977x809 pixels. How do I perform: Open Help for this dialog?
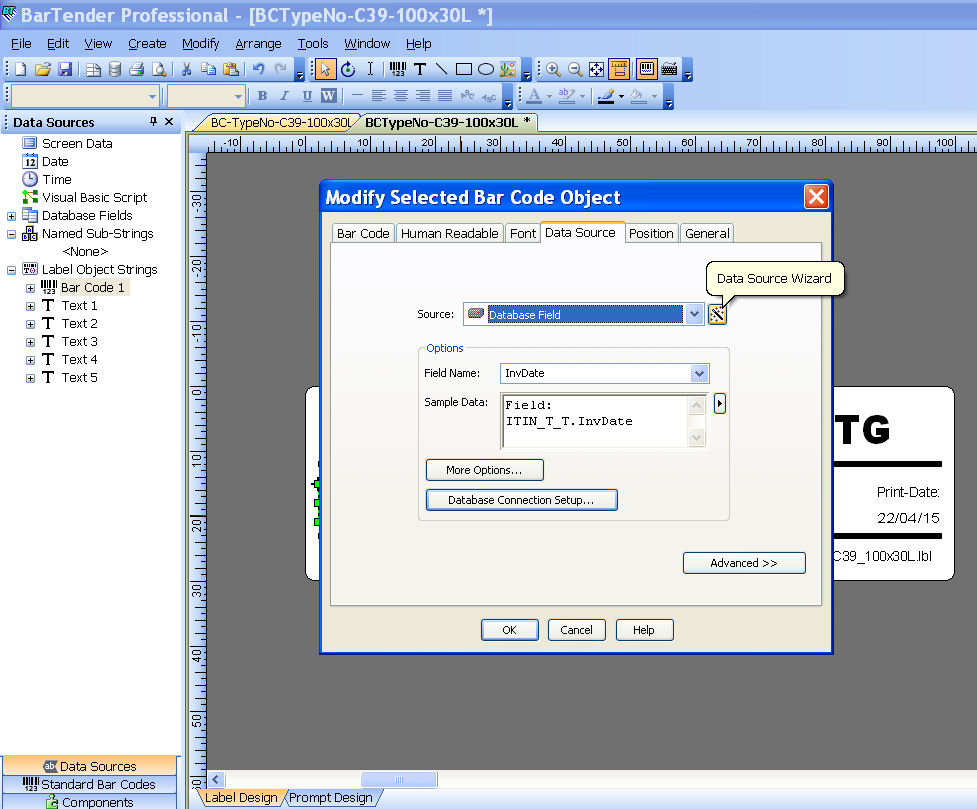644,630
